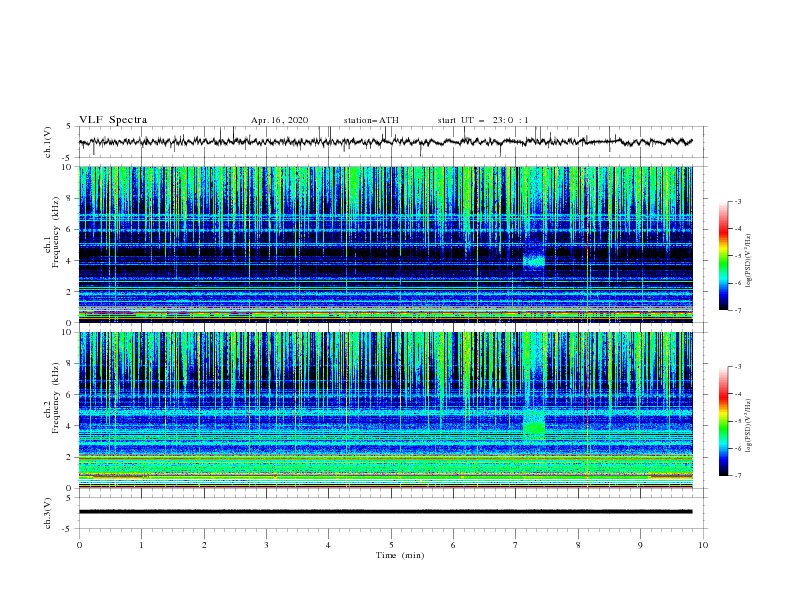Click the ch.1 colorbar log(PSD) label
792x612 pixels.
click(749, 261)
